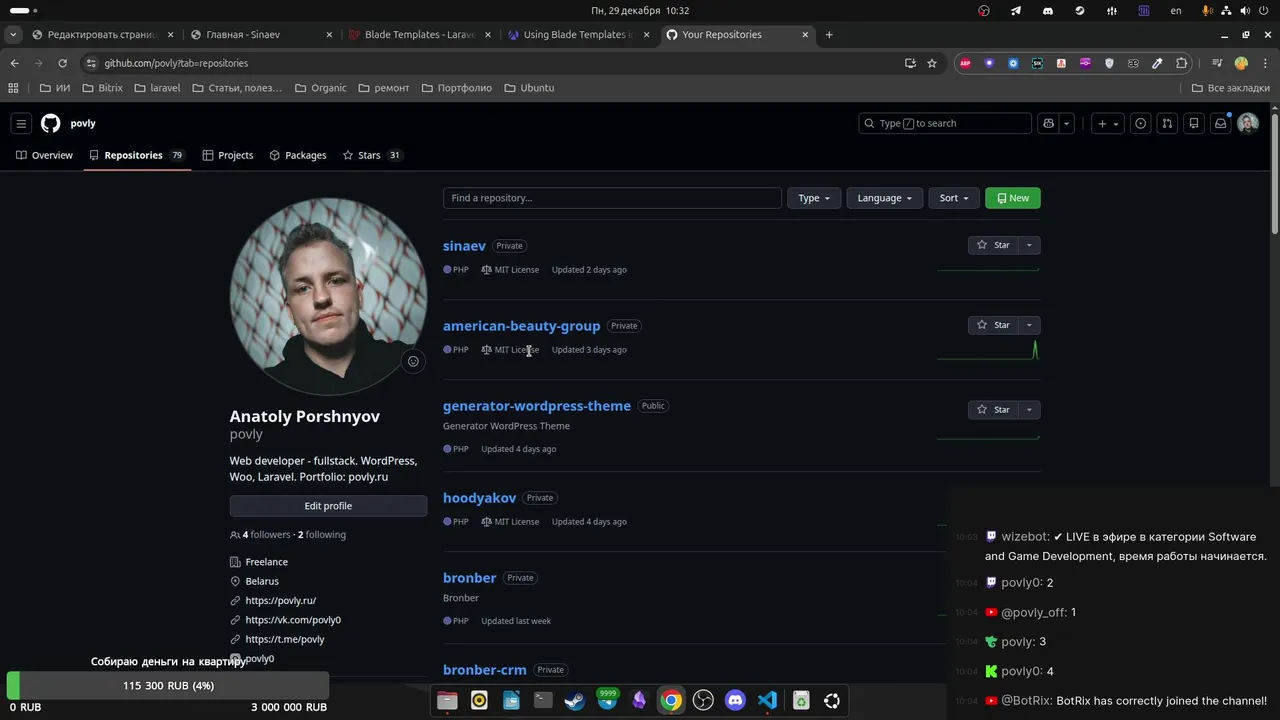The image size is (1280, 720).
Task: Star the generator-wordpress-theme repository
Action: click(993, 409)
